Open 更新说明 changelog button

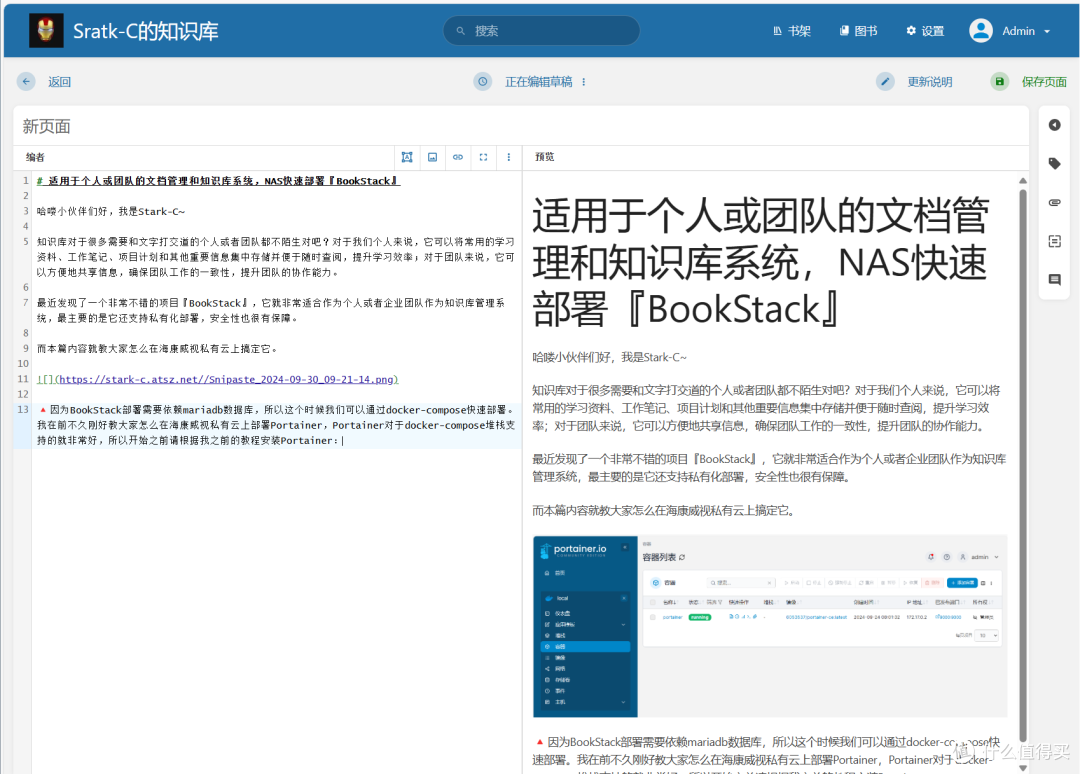(930, 82)
